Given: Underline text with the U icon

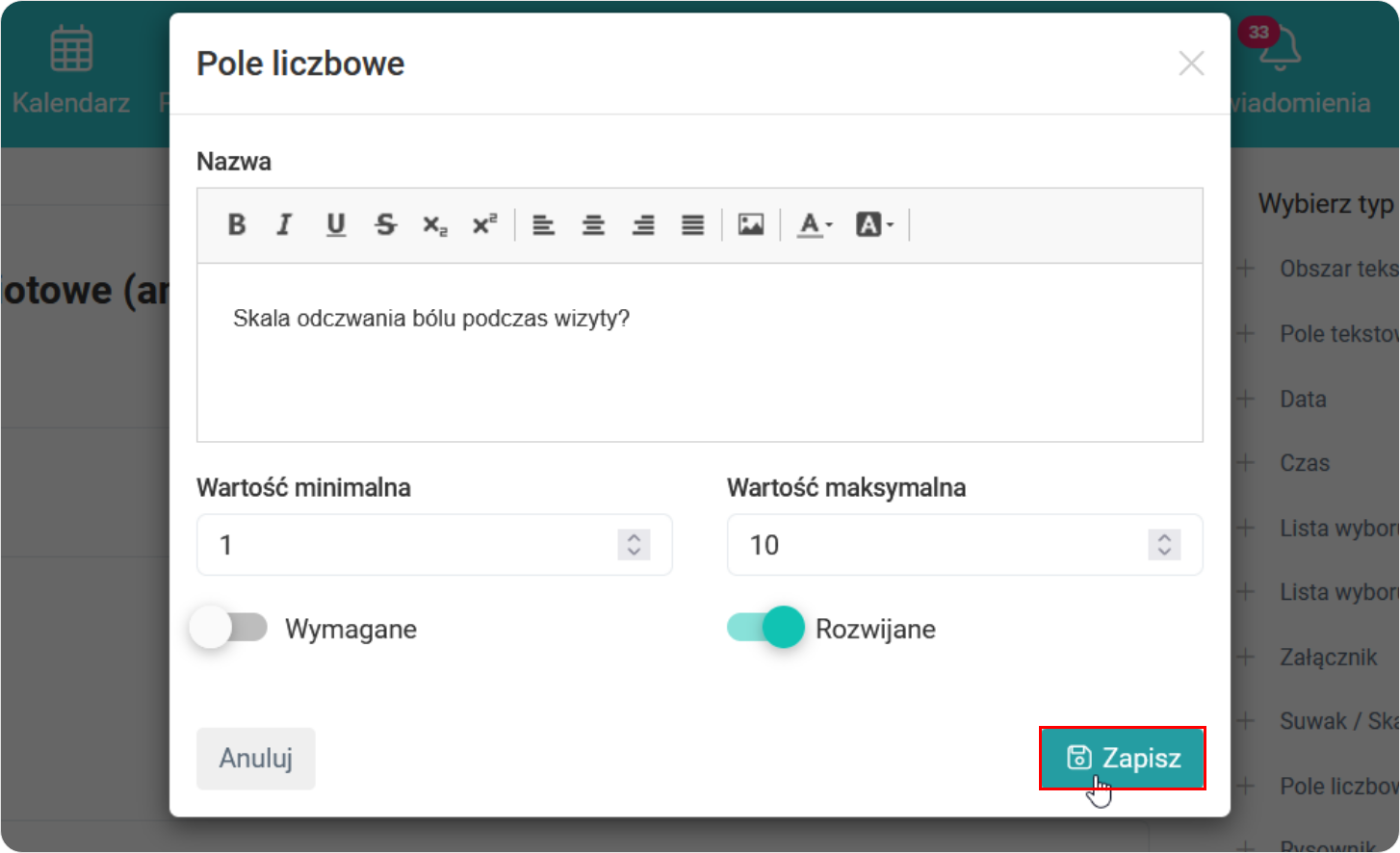Looking at the screenshot, I should click(x=335, y=224).
